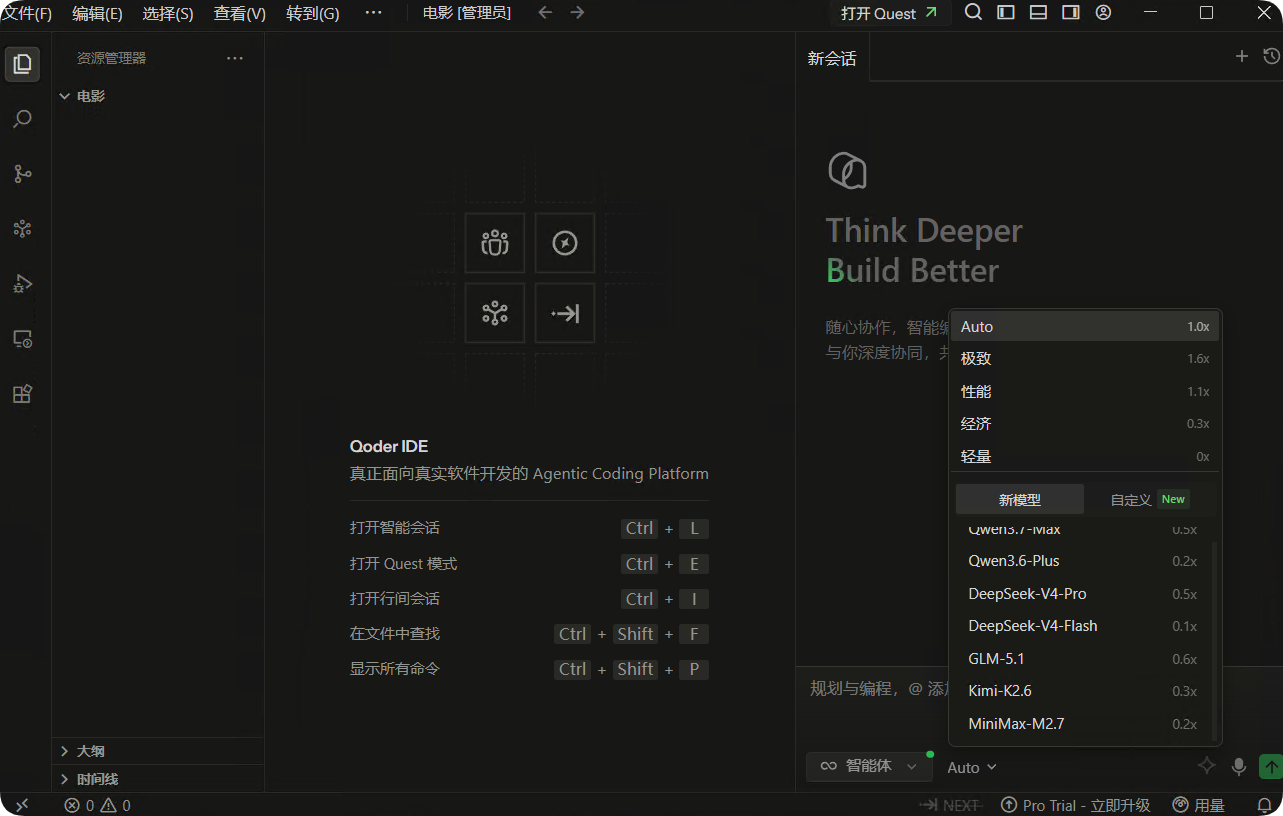Click the 打开智能会话 shortcut row
This screenshot has height=816, width=1283.
point(529,528)
